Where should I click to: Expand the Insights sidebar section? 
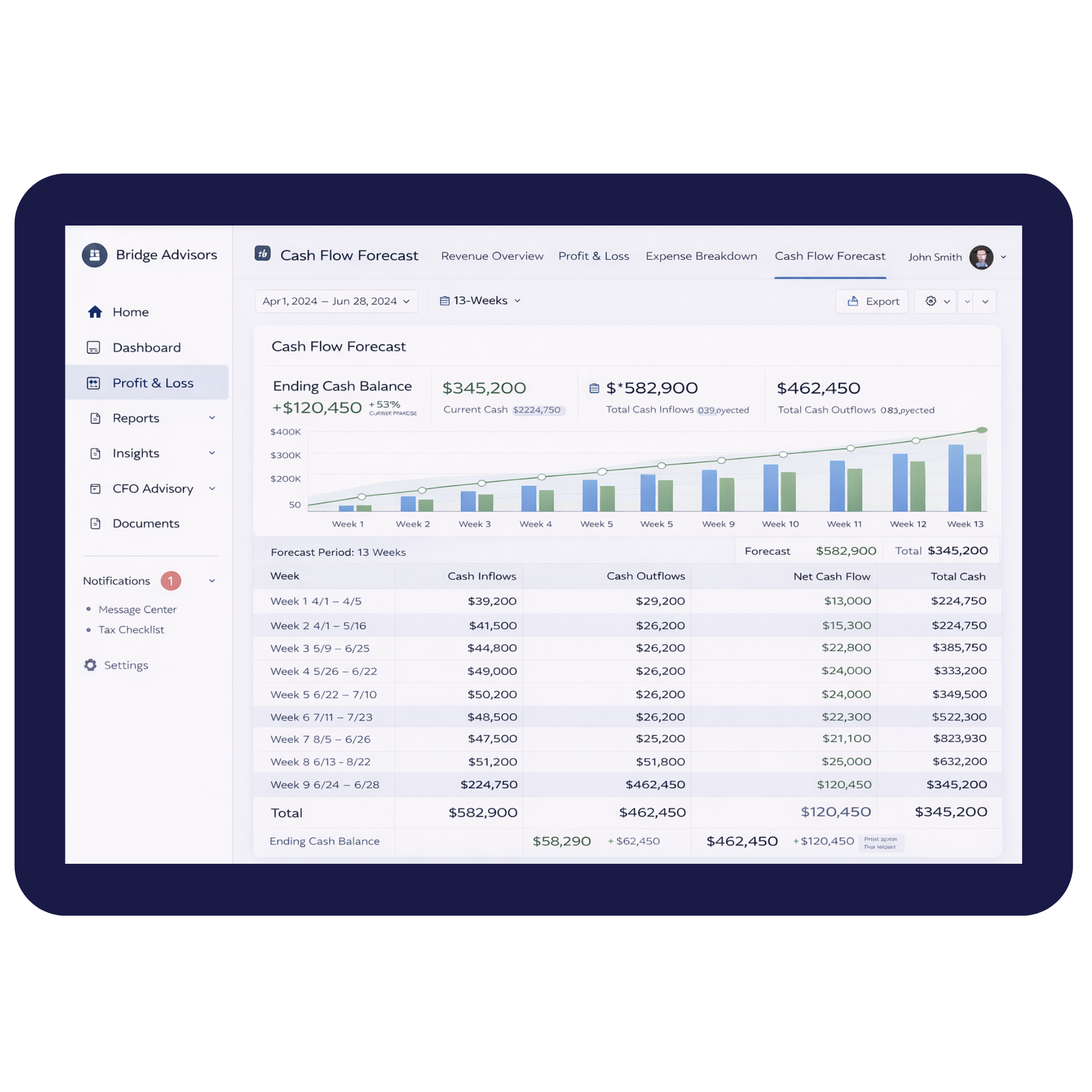click(212, 453)
